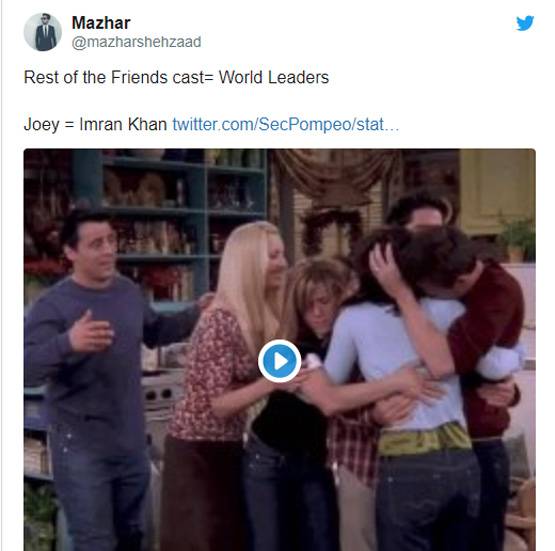Click the green patterned waistband in video
The height and width of the screenshot is (551, 555).
(424, 441)
